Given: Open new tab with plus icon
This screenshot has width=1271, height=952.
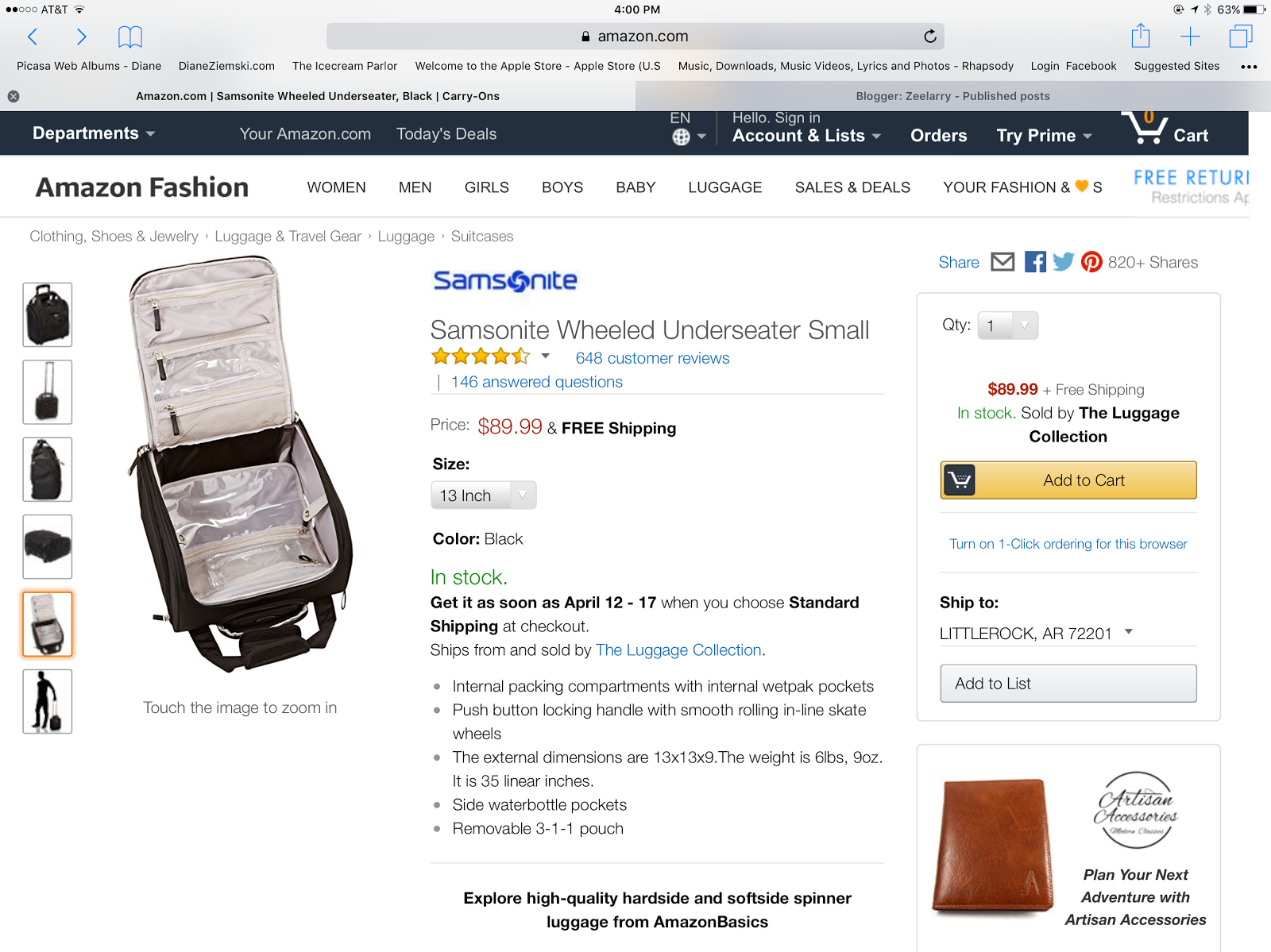Looking at the screenshot, I should coord(1190,36).
